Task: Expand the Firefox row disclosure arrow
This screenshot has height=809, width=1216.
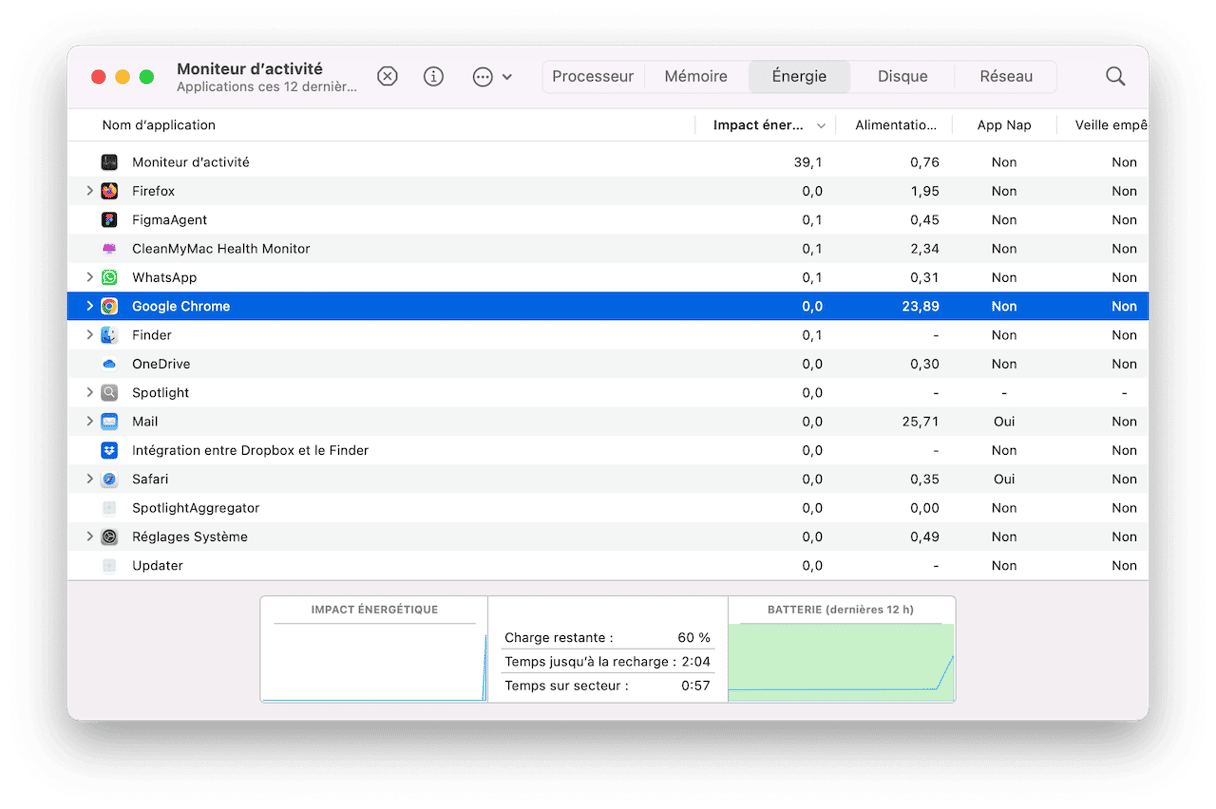Action: point(90,191)
